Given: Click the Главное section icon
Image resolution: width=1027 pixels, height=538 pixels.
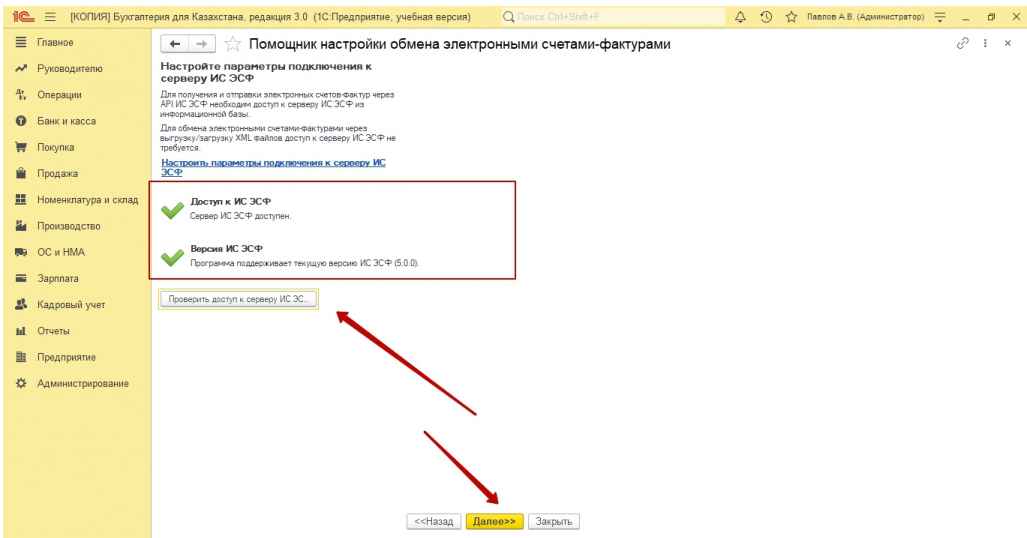Looking at the screenshot, I should click(21, 42).
